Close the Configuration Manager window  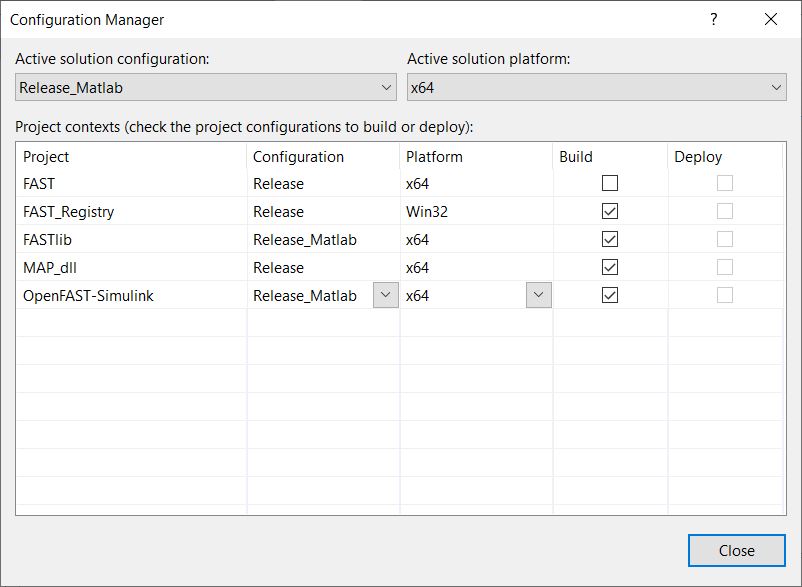pyautogui.click(x=770, y=19)
